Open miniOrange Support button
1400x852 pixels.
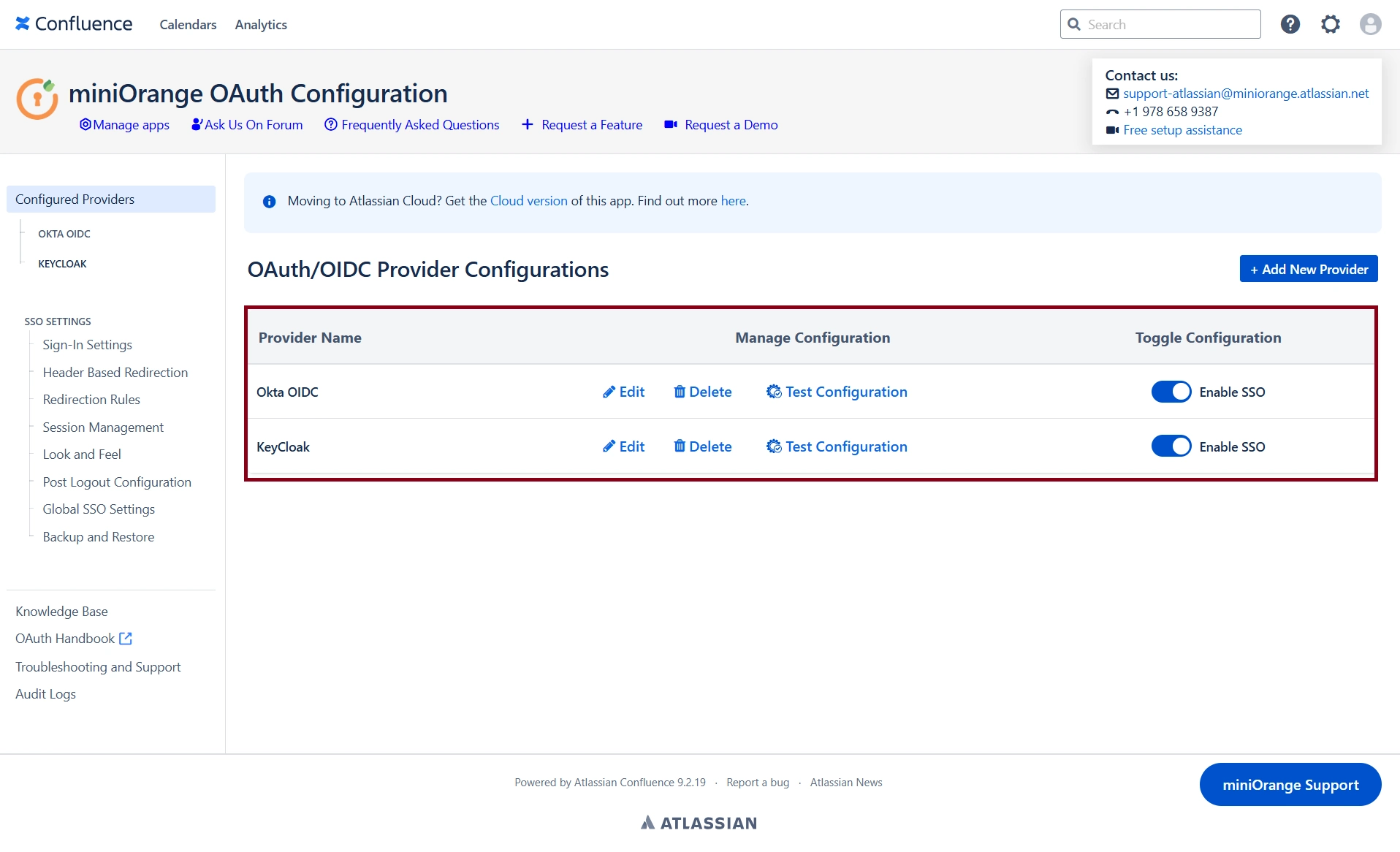pyautogui.click(x=1290, y=785)
